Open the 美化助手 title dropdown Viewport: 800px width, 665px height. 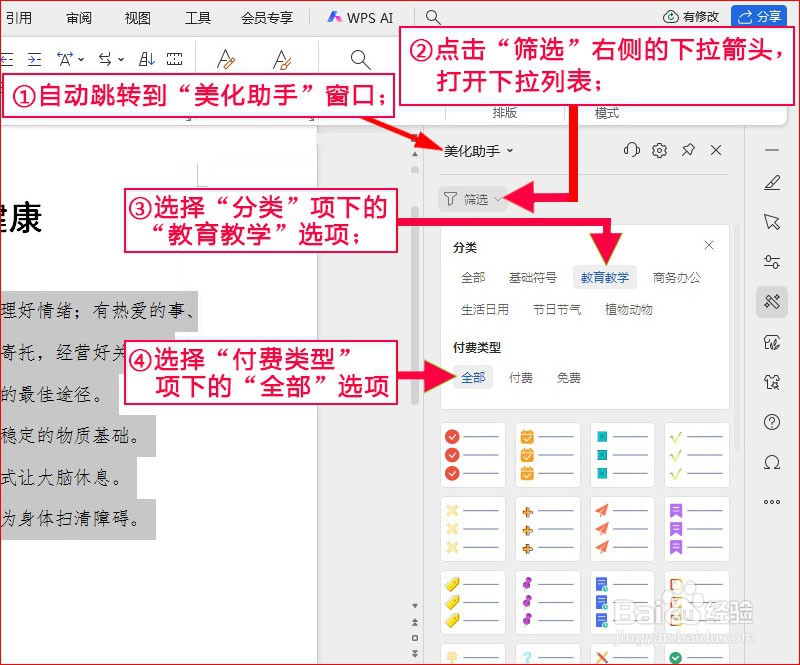(x=509, y=151)
